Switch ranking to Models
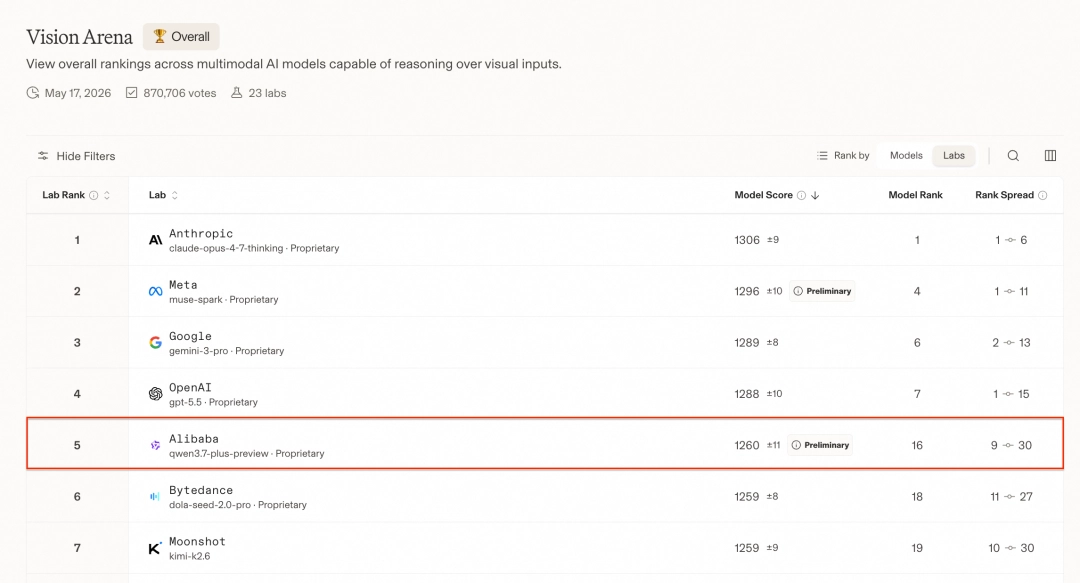This screenshot has height=583, width=1080. [906, 156]
